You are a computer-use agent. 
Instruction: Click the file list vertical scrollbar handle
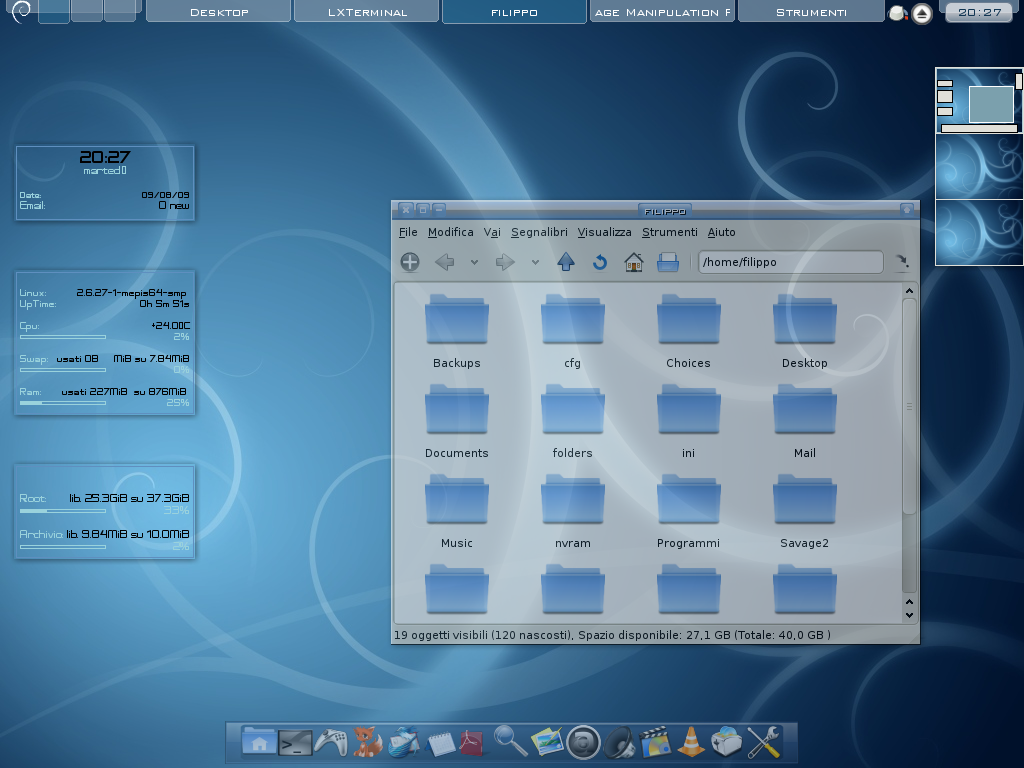pyautogui.click(x=909, y=406)
